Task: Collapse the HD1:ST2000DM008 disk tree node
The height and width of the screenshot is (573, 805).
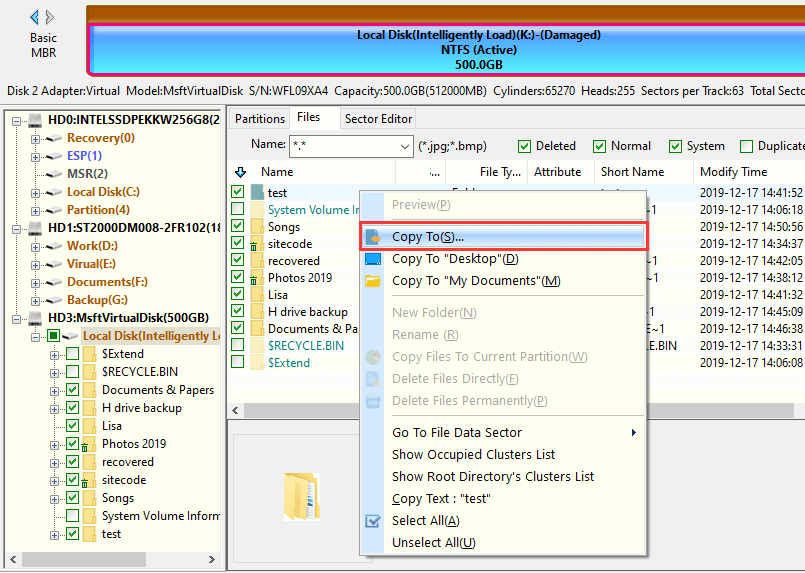Action: point(19,228)
